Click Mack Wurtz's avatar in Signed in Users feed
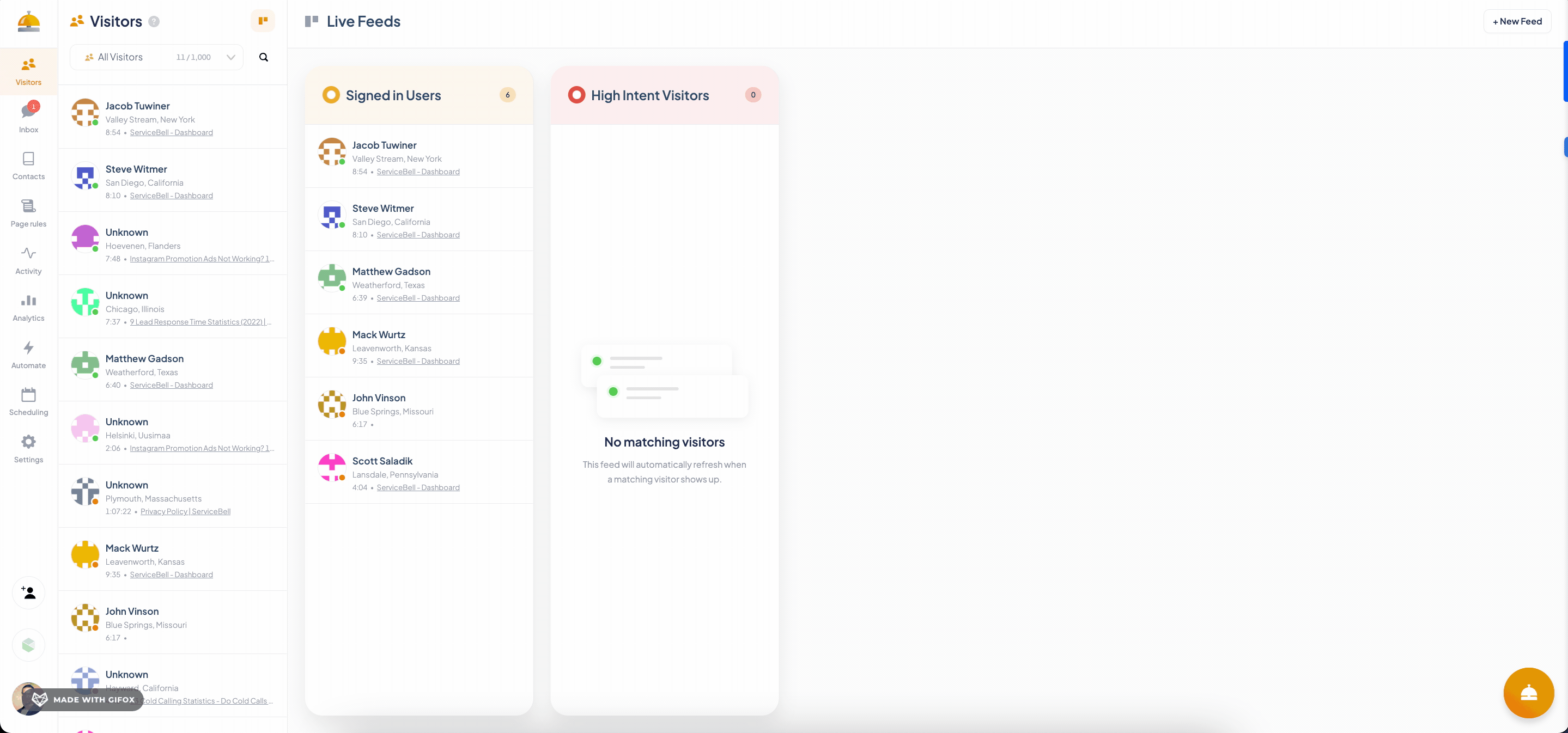This screenshot has height=733, width=1568. (332, 341)
